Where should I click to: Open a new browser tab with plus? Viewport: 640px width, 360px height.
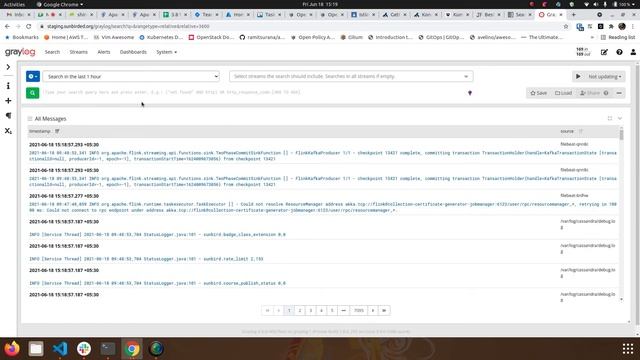[x=573, y=14]
